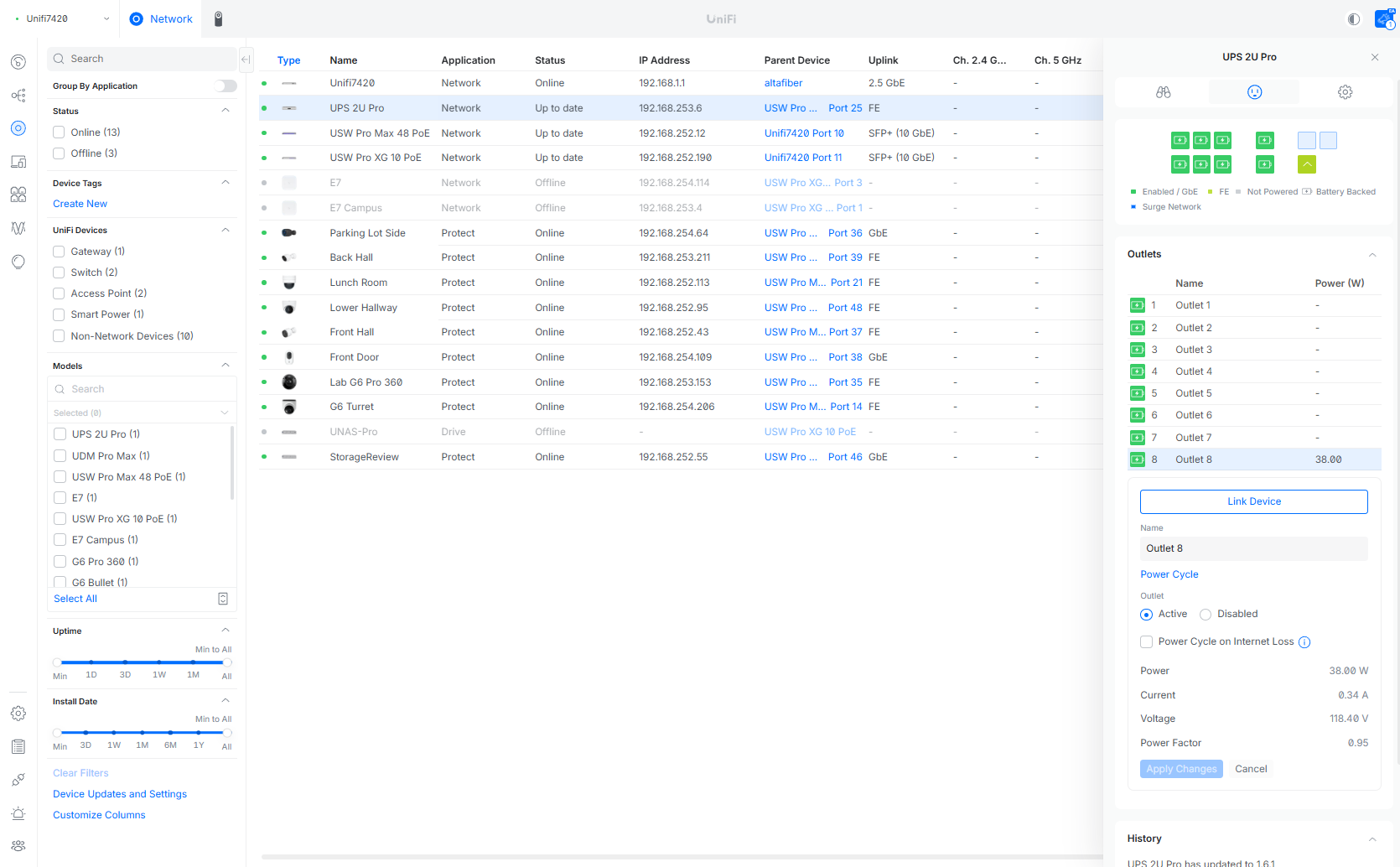Image resolution: width=1400 pixels, height=867 pixels.
Task: Open the topology icon in left sidebar
Action: [x=18, y=96]
